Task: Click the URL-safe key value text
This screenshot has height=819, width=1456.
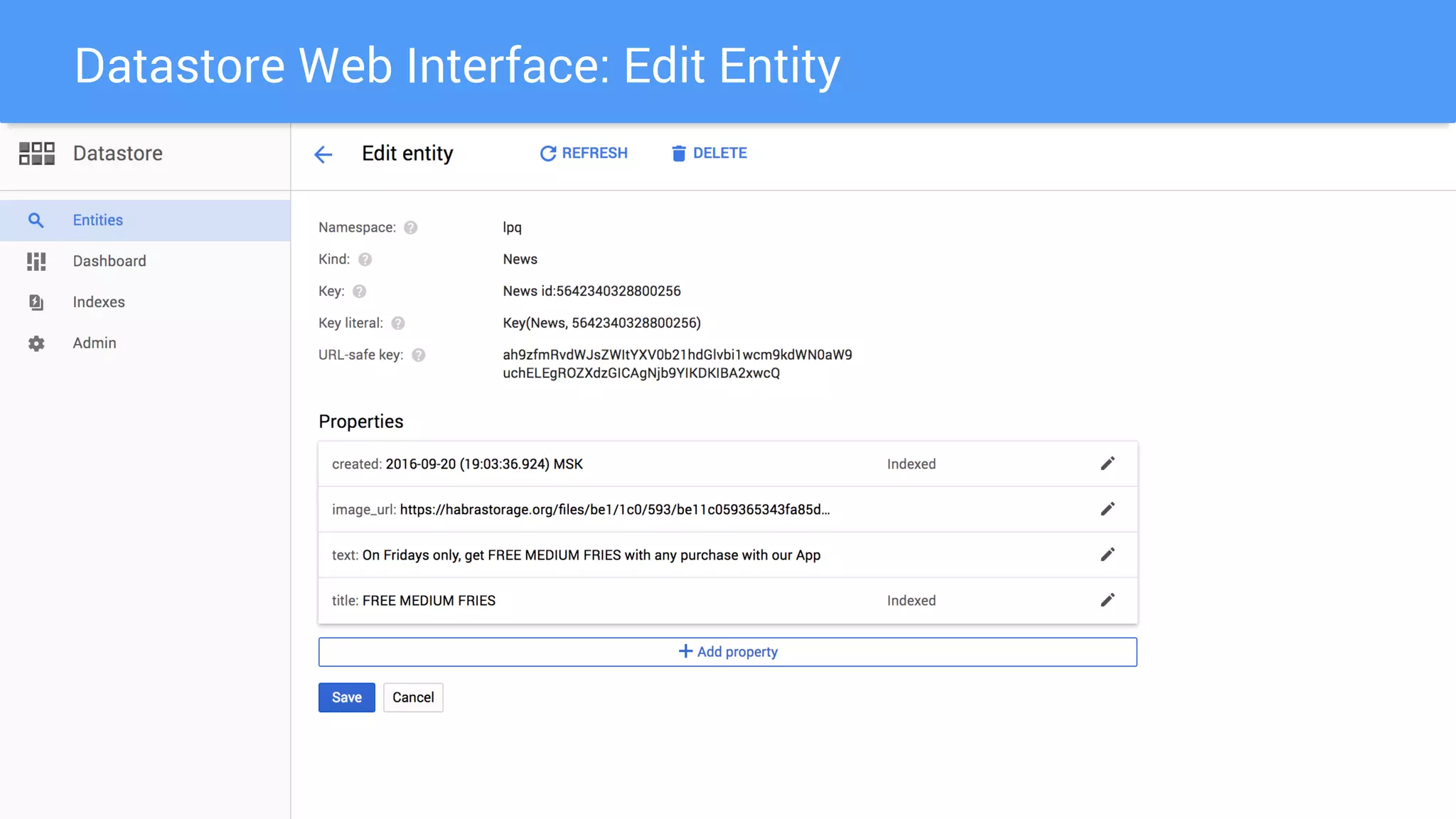Action: point(678,364)
